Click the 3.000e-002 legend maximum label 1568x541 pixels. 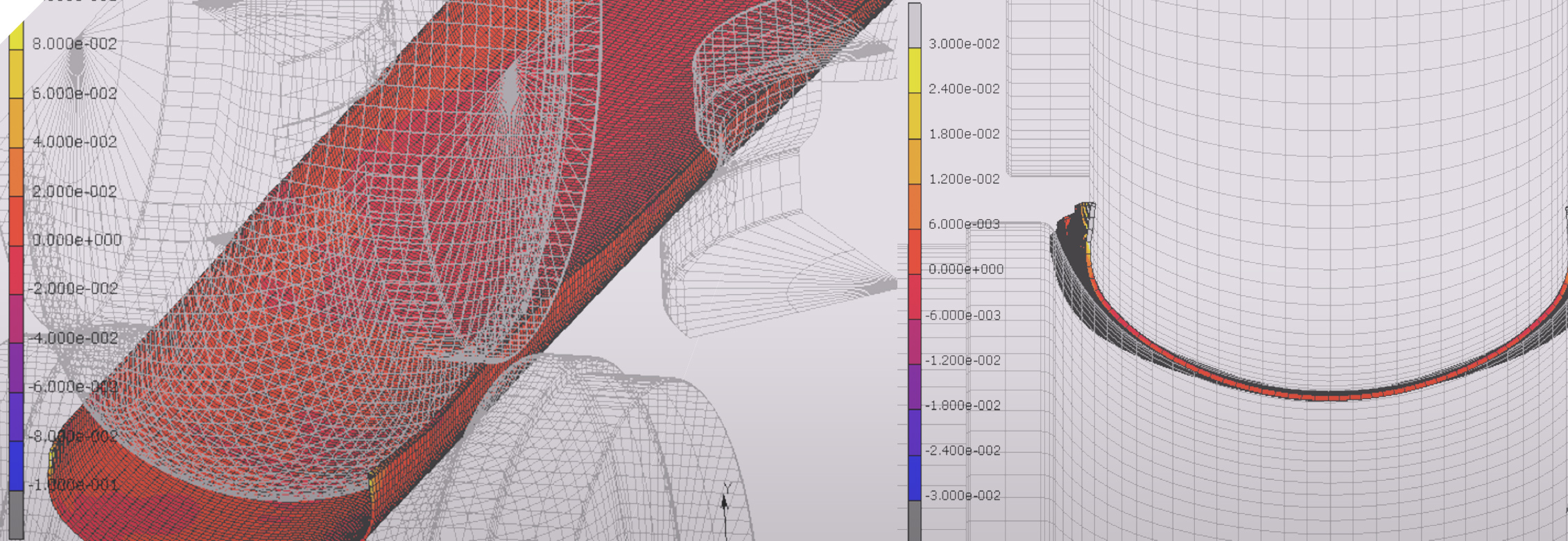click(x=964, y=44)
